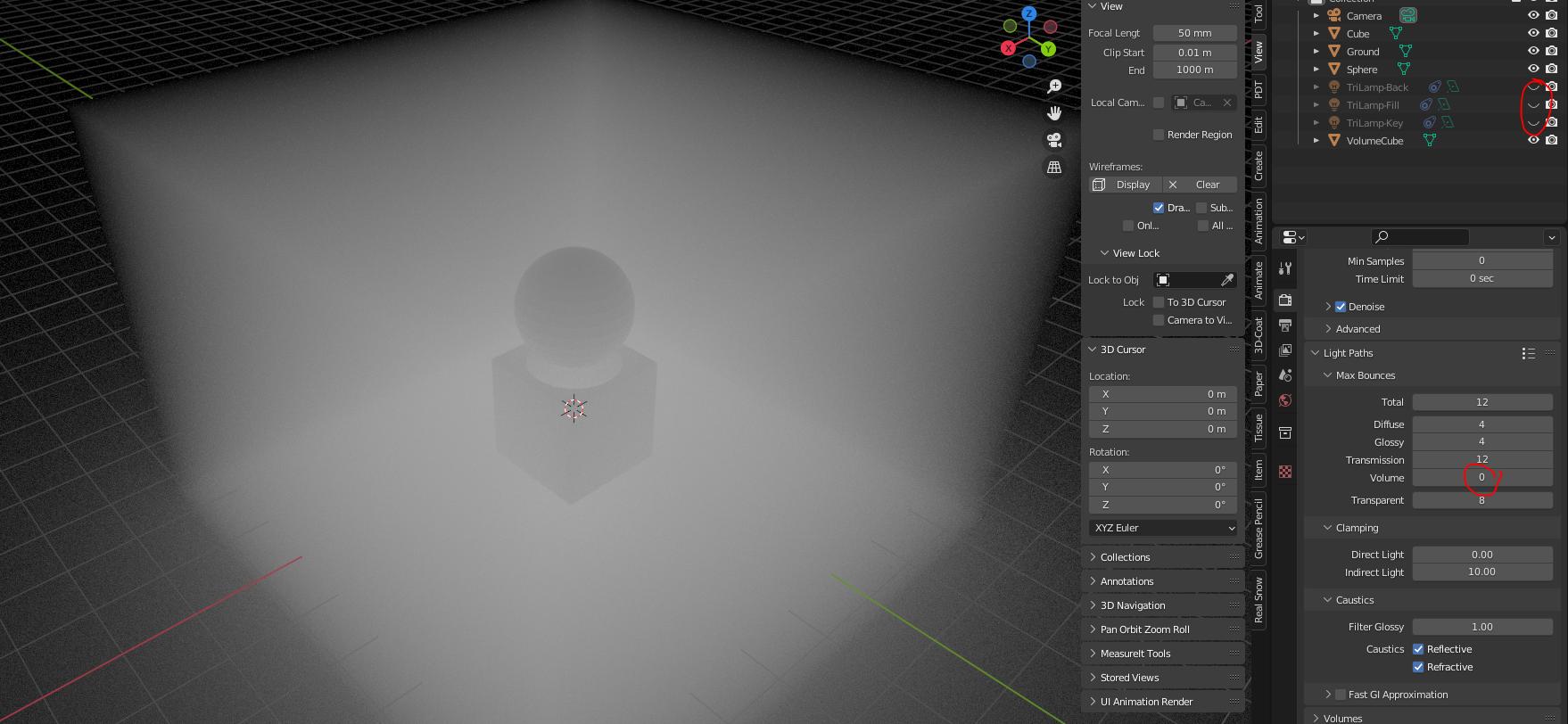This screenshot has height=724, width=1568.
Task: Click the Indirect Light clamping value
Action: click(1482, 572)
